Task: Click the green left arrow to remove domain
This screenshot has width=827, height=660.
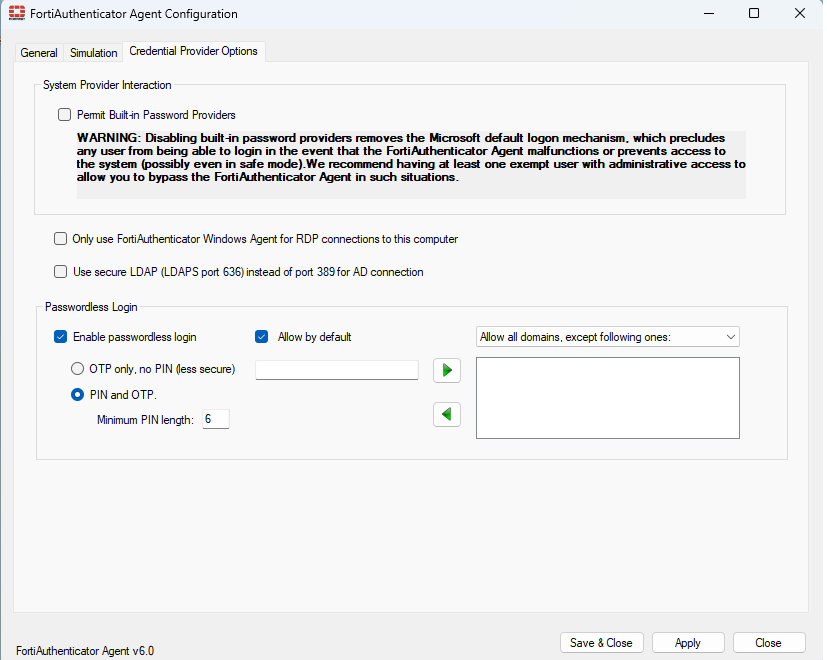Action: [446, 414]
